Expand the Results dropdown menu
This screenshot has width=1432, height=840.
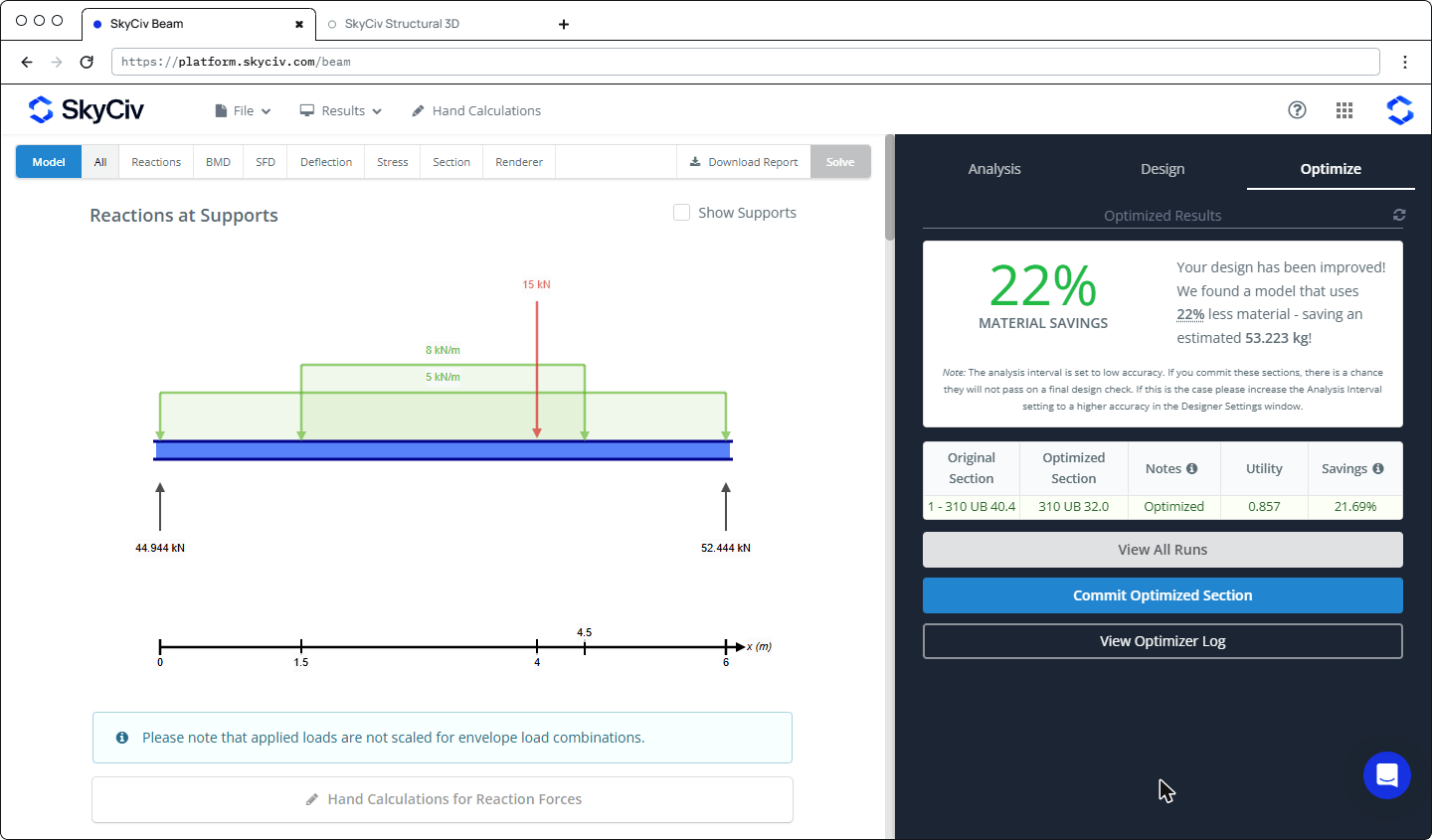pyautogui.click(x=341, y=110)
